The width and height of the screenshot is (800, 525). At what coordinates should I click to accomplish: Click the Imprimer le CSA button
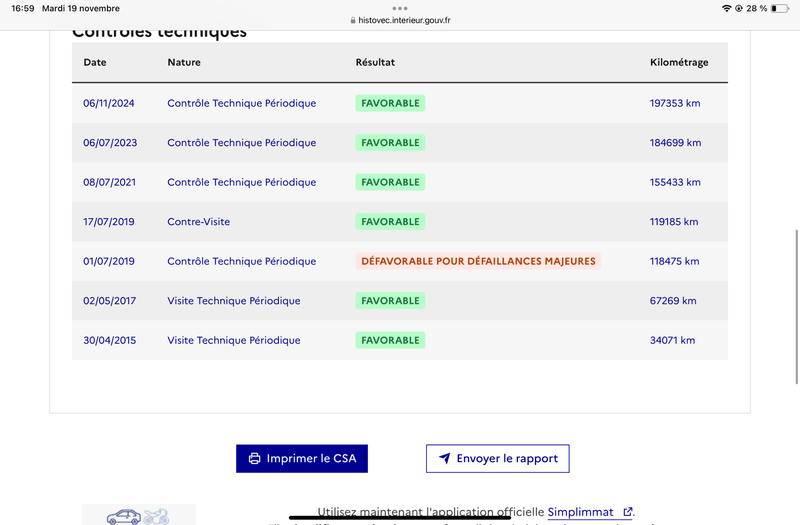tap(302, 459)
